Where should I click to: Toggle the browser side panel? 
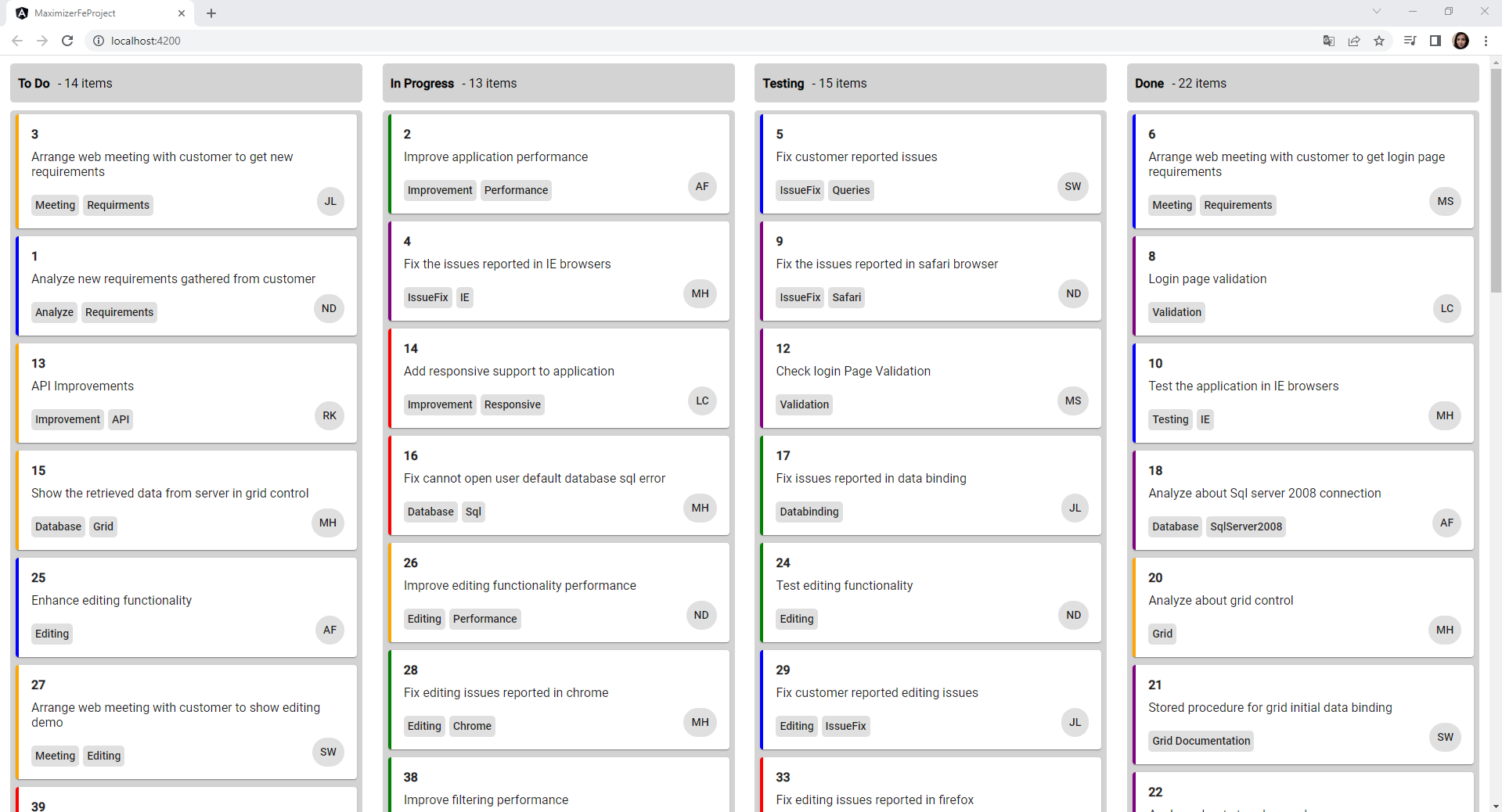pos(1435,41)
